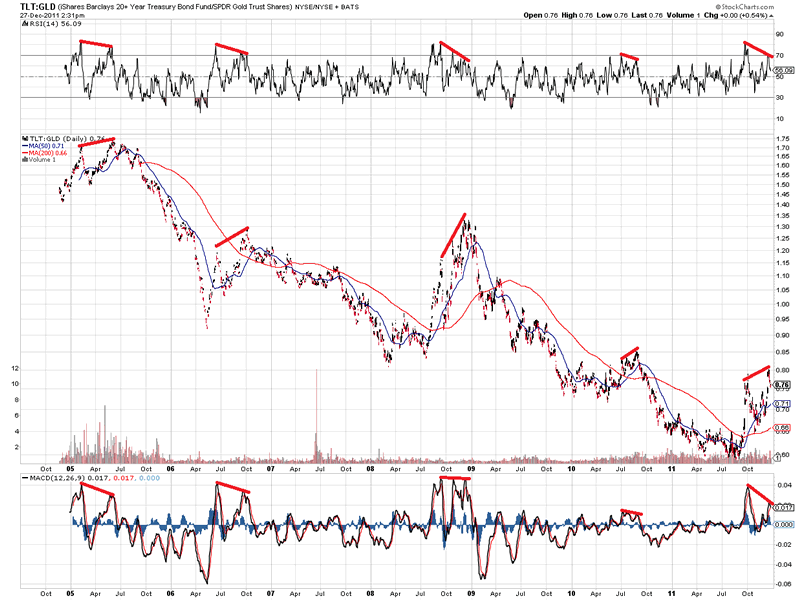This screenshot has width=797, height=600.
Task: Click the Open 0.76 value
Action: pos(541,15)
